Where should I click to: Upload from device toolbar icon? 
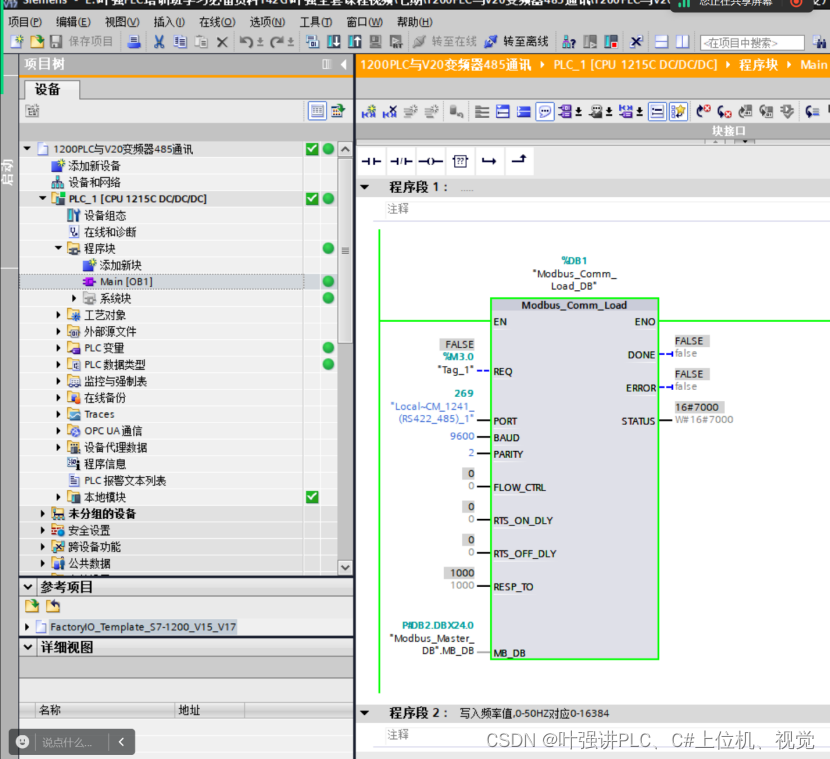coord(355,42)
